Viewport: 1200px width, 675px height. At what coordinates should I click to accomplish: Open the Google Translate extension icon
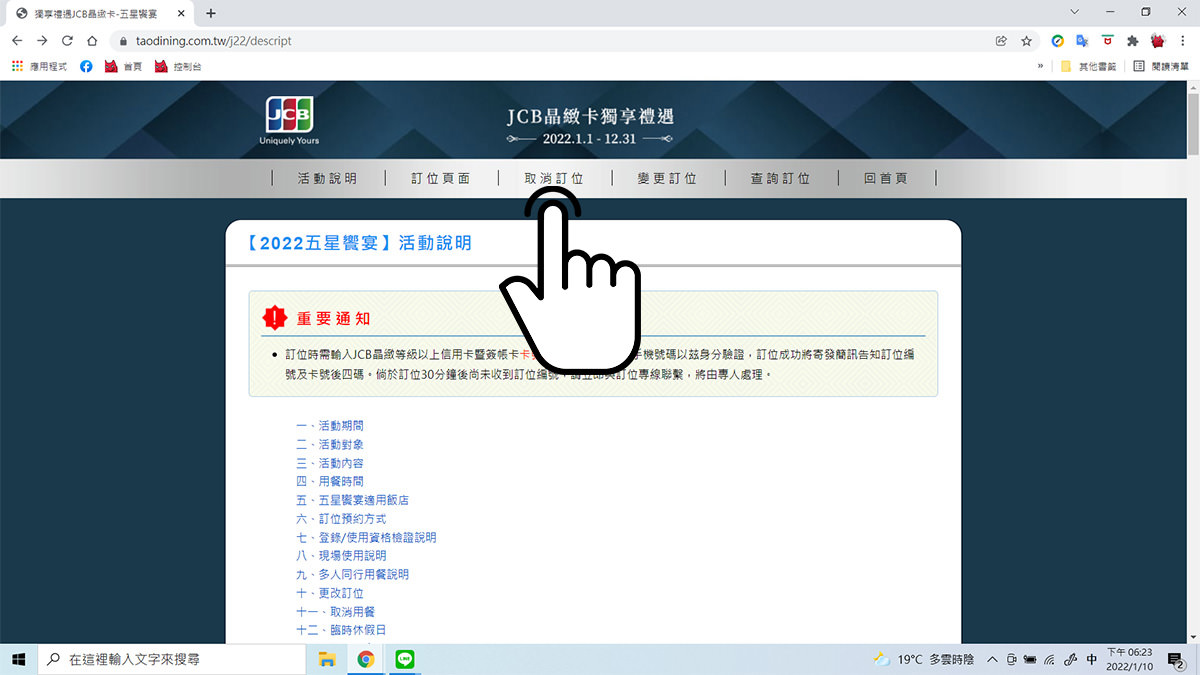click(x=1082, y=41)
